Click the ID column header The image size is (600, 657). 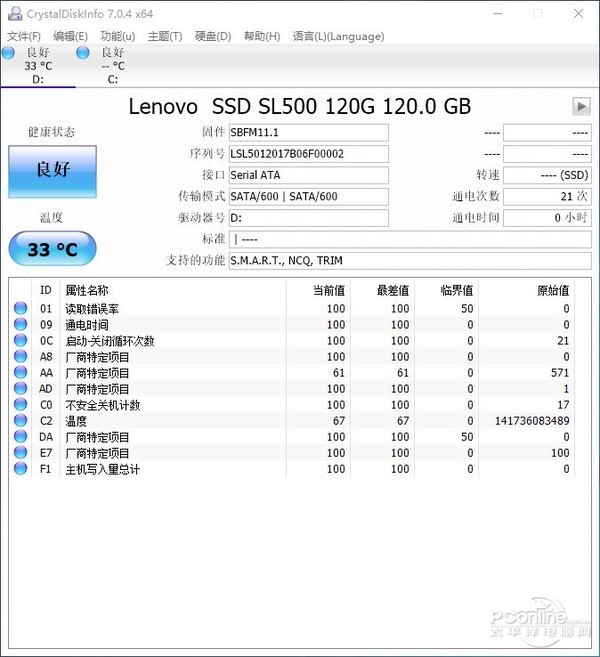click(46, 290)
